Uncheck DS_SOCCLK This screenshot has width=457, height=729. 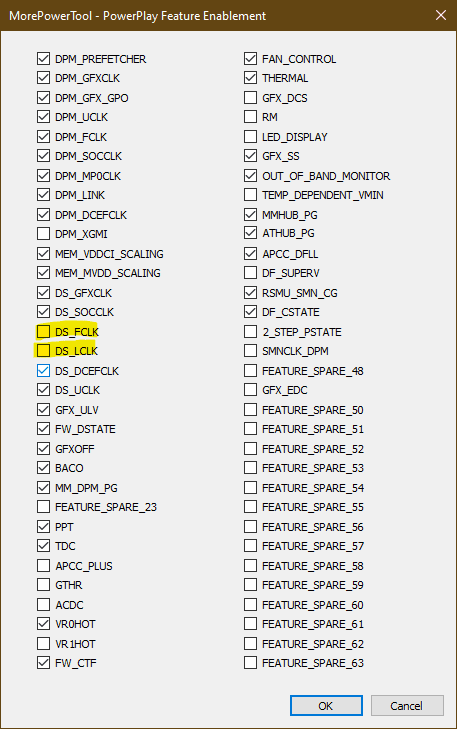tap(43, 312)
